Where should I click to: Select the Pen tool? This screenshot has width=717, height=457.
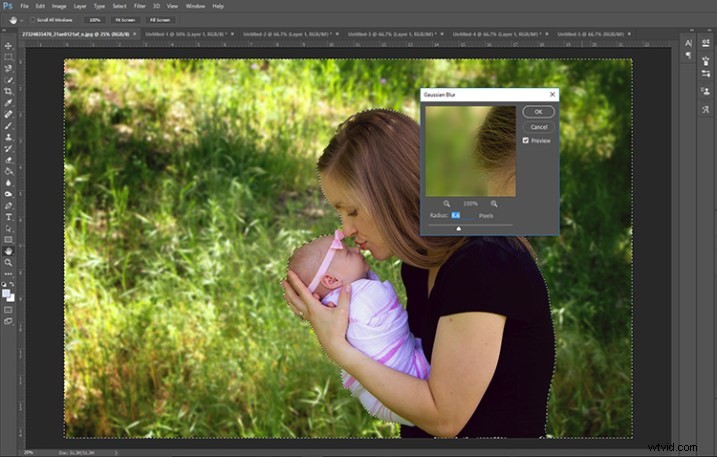[8, 206]
